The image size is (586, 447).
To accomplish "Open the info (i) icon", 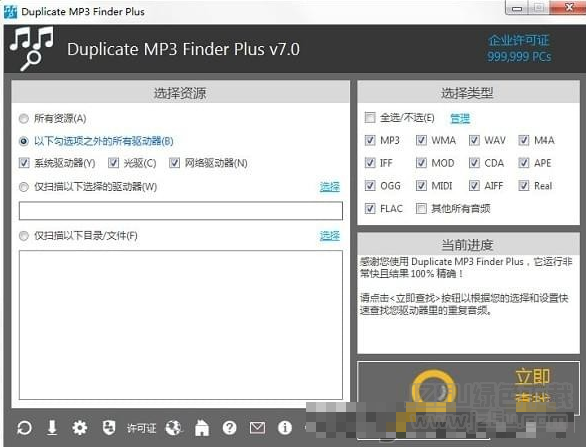I will pyautogui.click(x=285, y=428).
